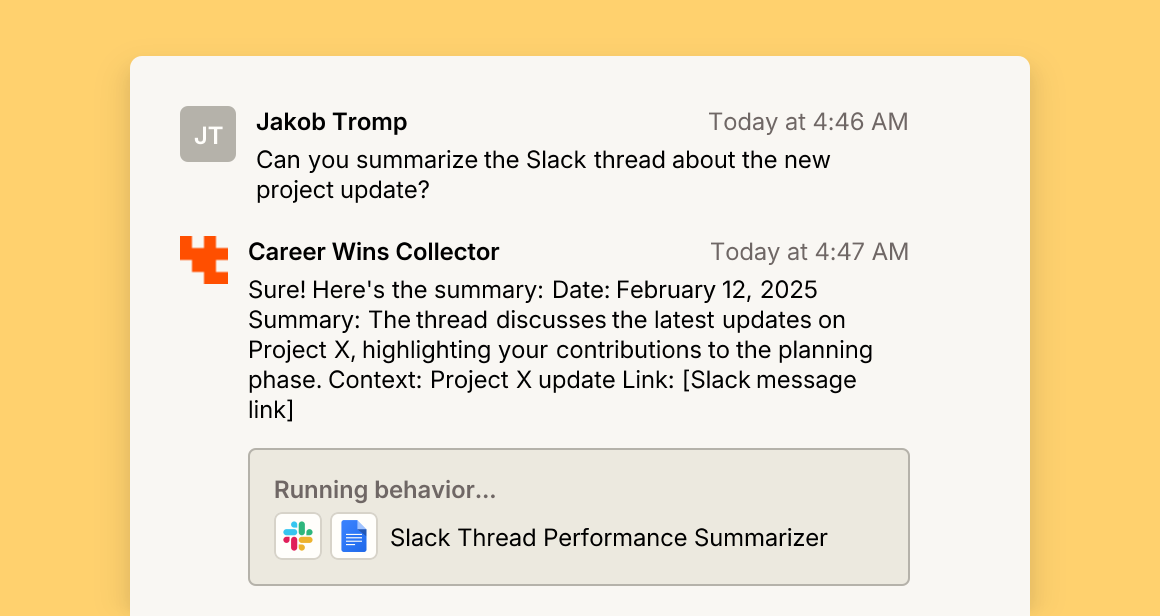Click the 'Sure! Here's the summary' reply opening

(x=396, y=290)
